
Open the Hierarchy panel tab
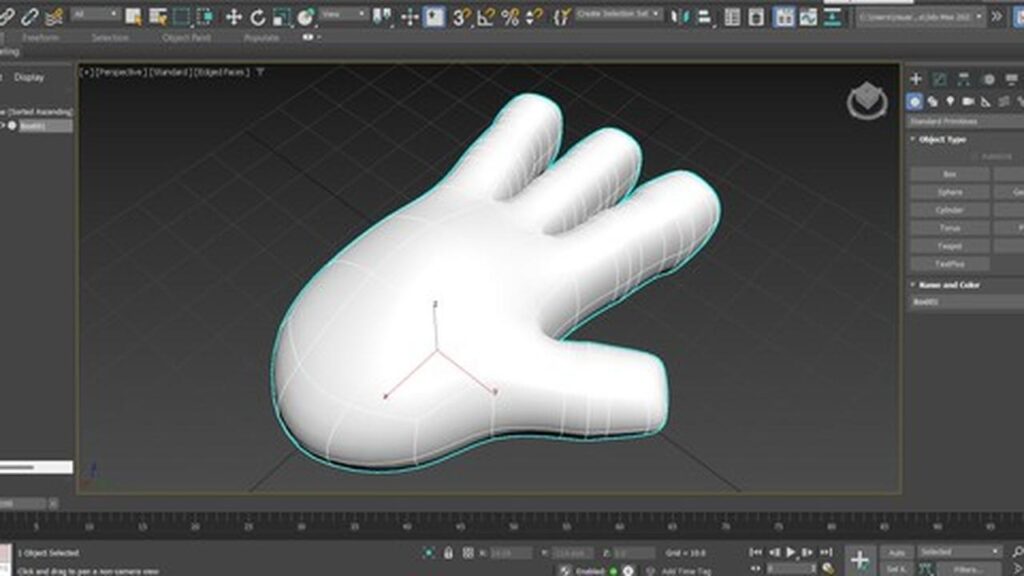coord(964,79)
